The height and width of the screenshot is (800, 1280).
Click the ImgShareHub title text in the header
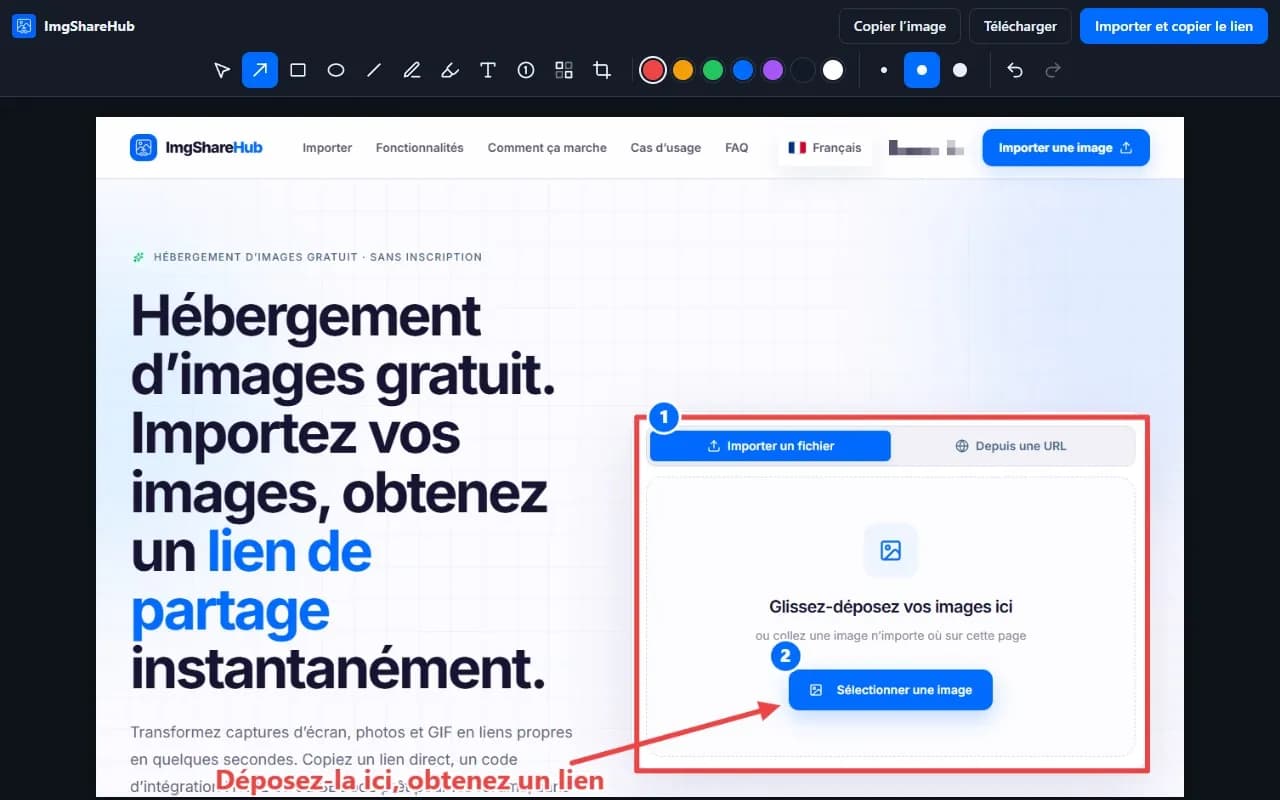coord(89,26)
